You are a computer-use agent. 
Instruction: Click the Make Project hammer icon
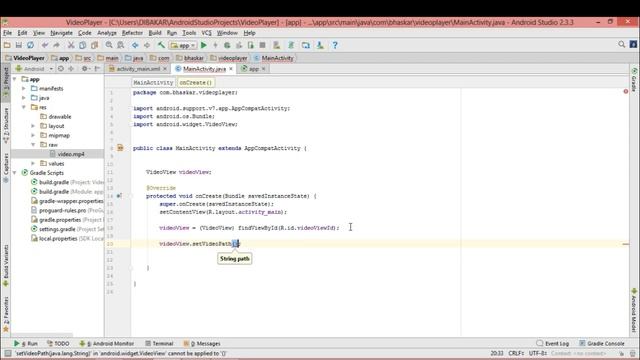tap(162, 45)
